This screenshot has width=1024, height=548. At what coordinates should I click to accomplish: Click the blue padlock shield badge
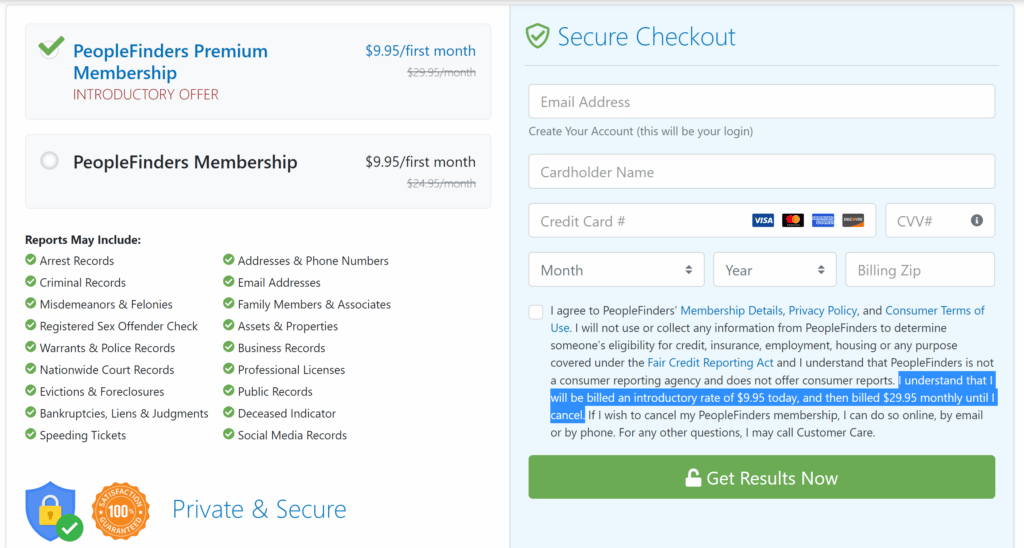[x=54, y=511]
